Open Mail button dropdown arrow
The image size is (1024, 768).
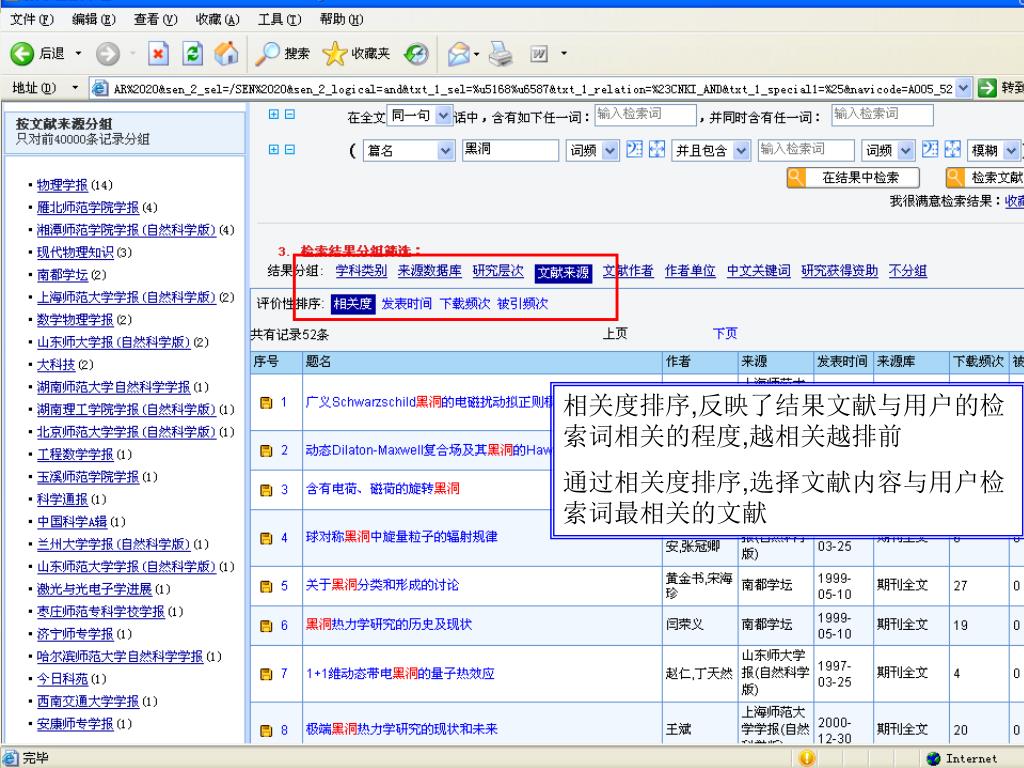pos(476,54)
